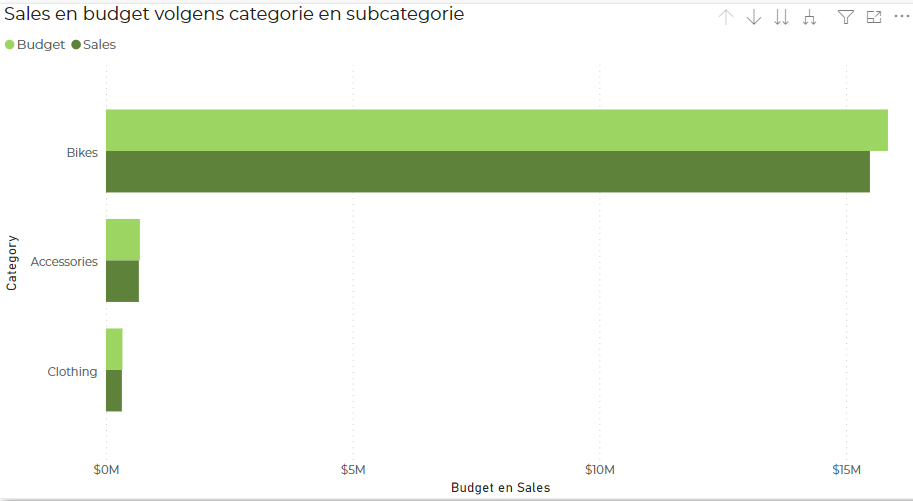
Task: Go to next hierarchy level icon
Action: pos(781,17)
